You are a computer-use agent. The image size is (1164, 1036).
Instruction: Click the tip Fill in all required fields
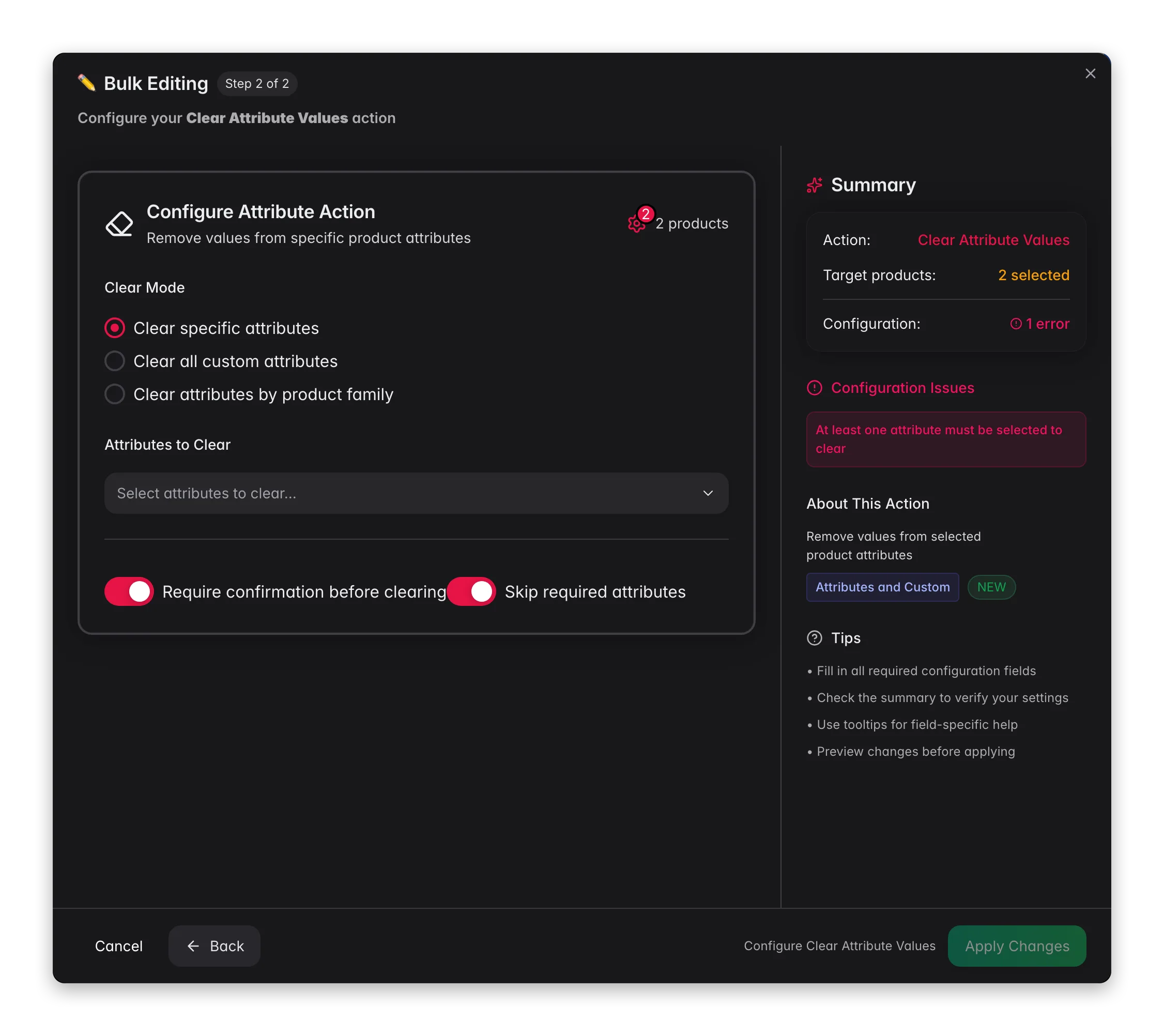pos(922,671)
